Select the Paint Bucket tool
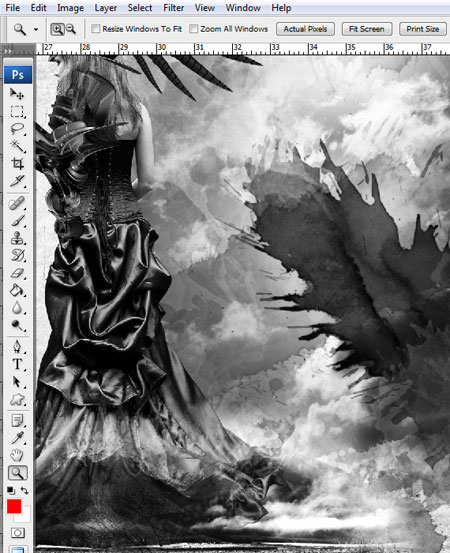The height and width of the screenshot is (553, 450). tap(17, 291)
